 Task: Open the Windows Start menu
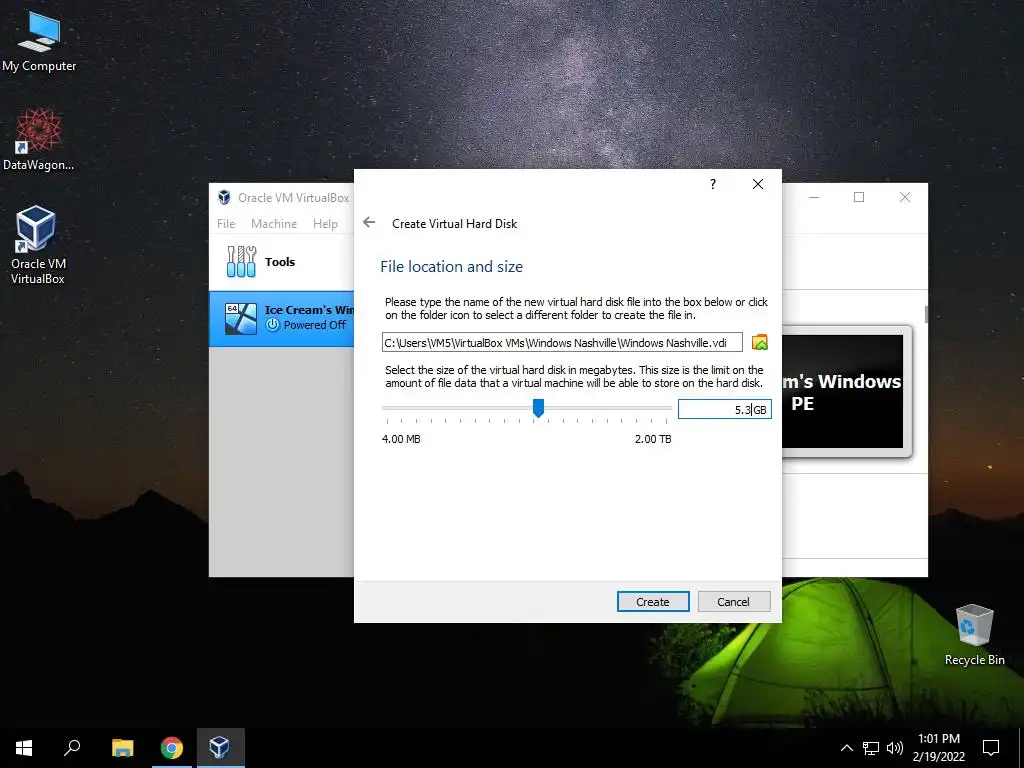(24, 748)
